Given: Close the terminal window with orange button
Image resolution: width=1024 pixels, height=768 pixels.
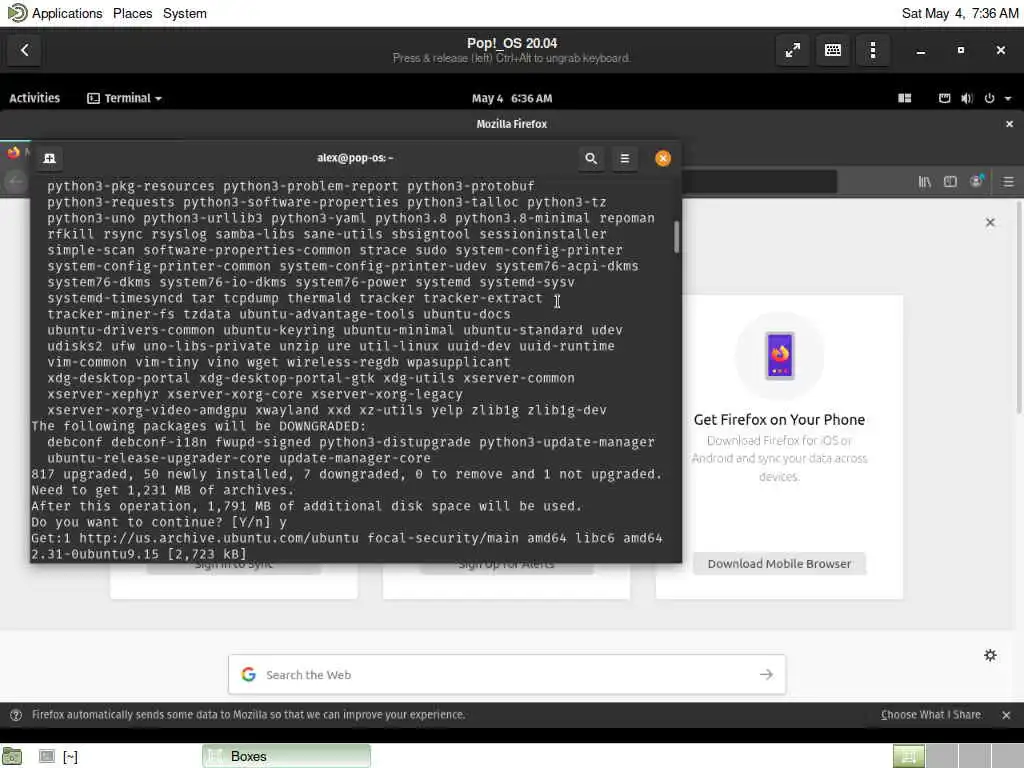Looking at the screenshot, I should 663,158.
